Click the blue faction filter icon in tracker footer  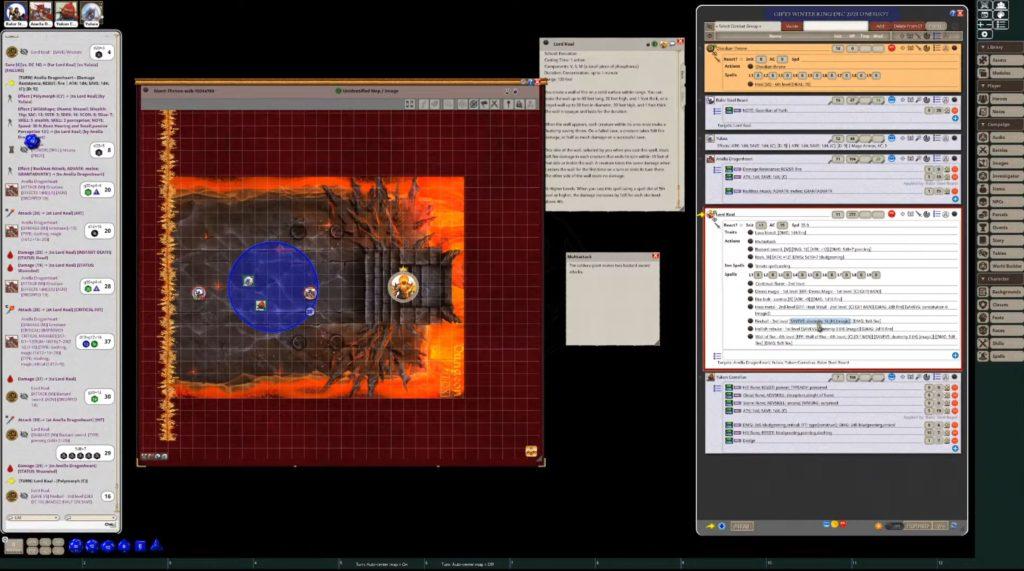click(826, 525)
